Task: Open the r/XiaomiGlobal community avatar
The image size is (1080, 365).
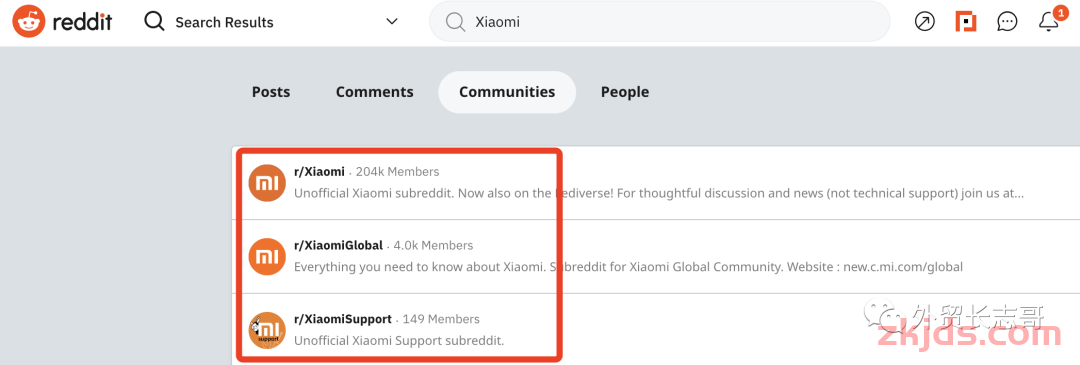Action: [x=267, y=257]
